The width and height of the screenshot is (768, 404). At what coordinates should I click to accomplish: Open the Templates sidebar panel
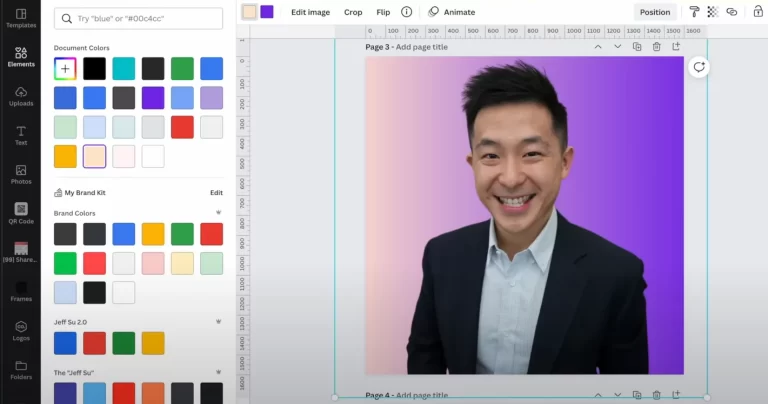(20, 17)
